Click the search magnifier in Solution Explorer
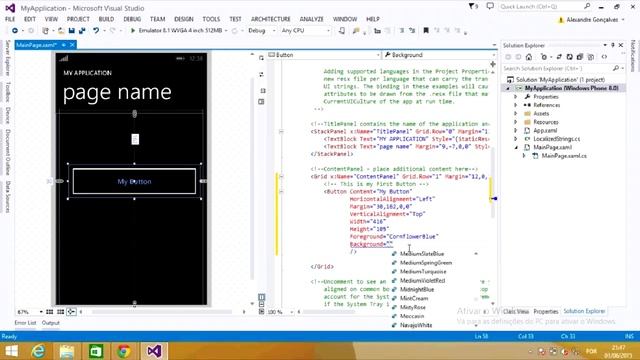The image size is (640, 360). pos(616,68)
